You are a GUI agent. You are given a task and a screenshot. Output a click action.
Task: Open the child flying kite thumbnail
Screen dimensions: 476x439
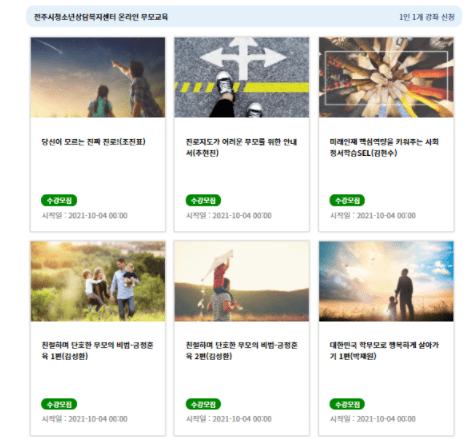pos(242,281)
